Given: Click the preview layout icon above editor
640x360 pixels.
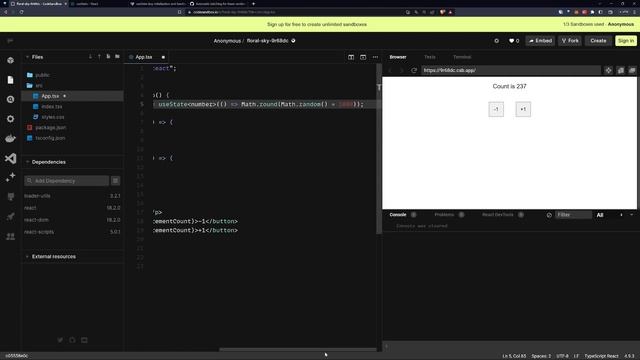Looking at the screenshot, I should (363, 57).
